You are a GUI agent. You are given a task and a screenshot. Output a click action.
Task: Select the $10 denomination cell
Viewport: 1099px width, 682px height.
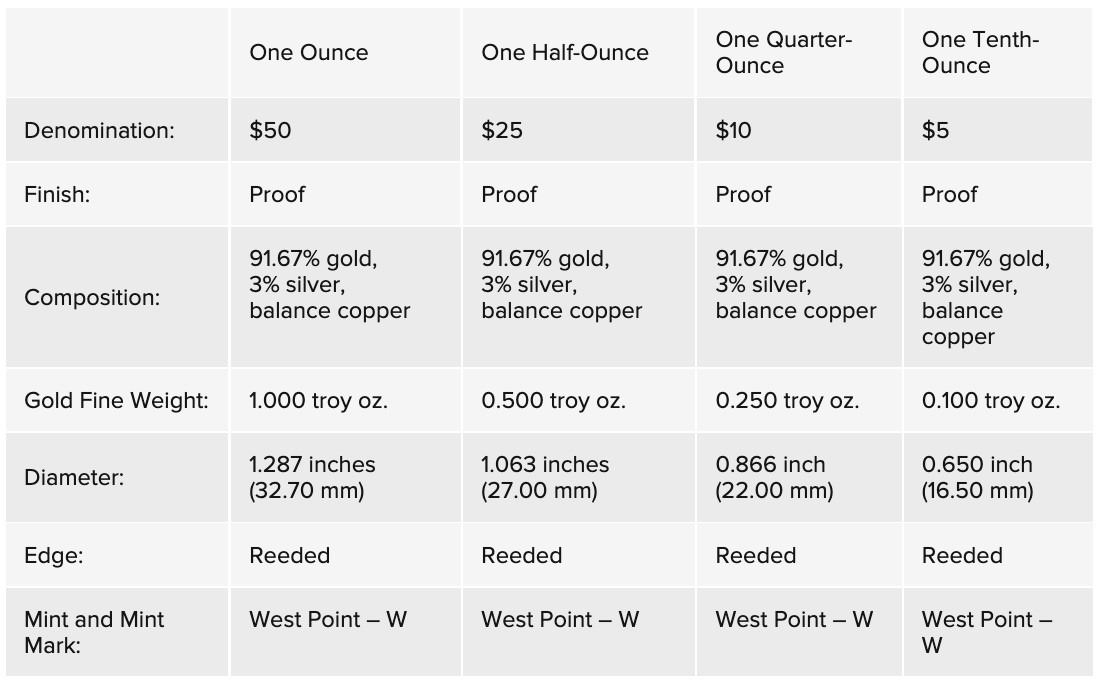734,131
